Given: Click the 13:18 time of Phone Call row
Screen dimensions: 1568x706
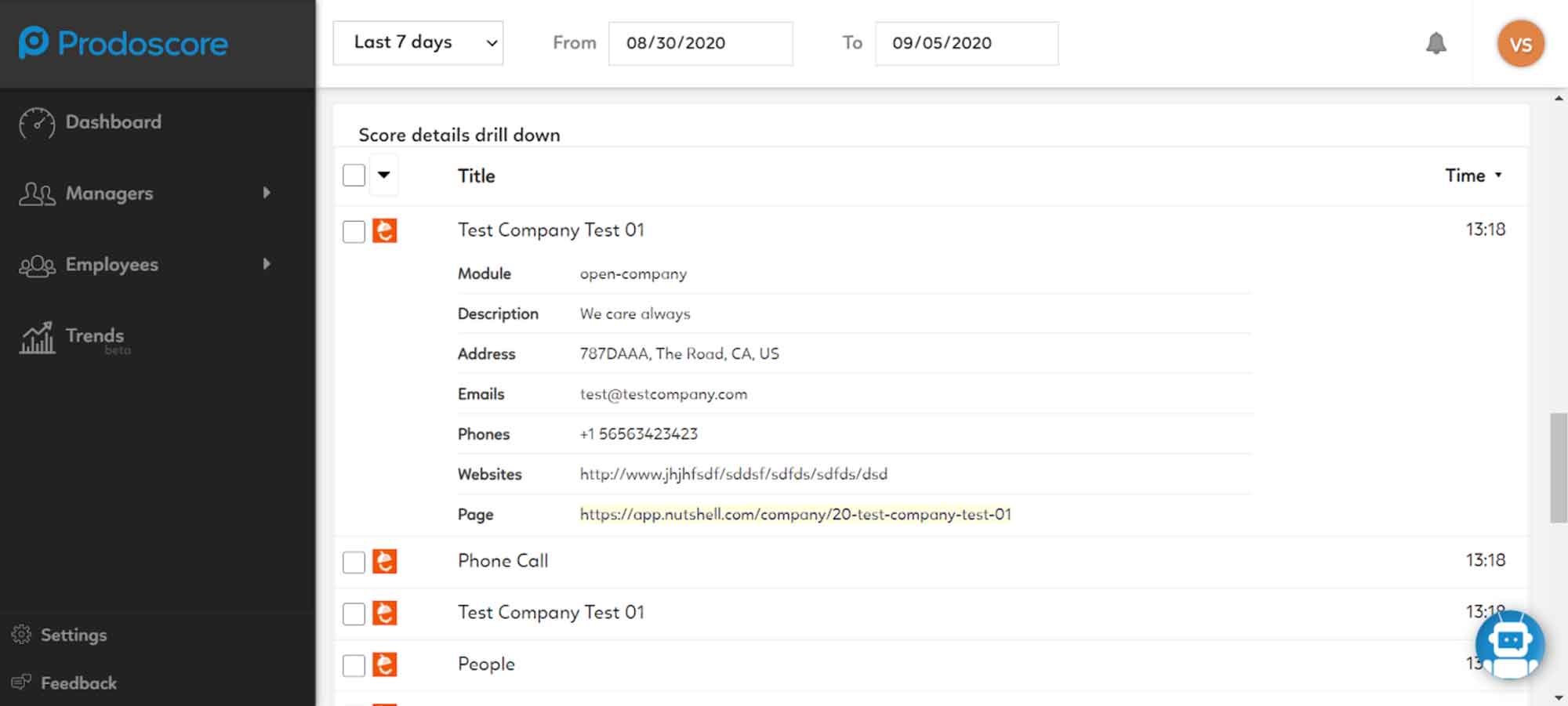Looking at the screenshot, I should 1486,560.
